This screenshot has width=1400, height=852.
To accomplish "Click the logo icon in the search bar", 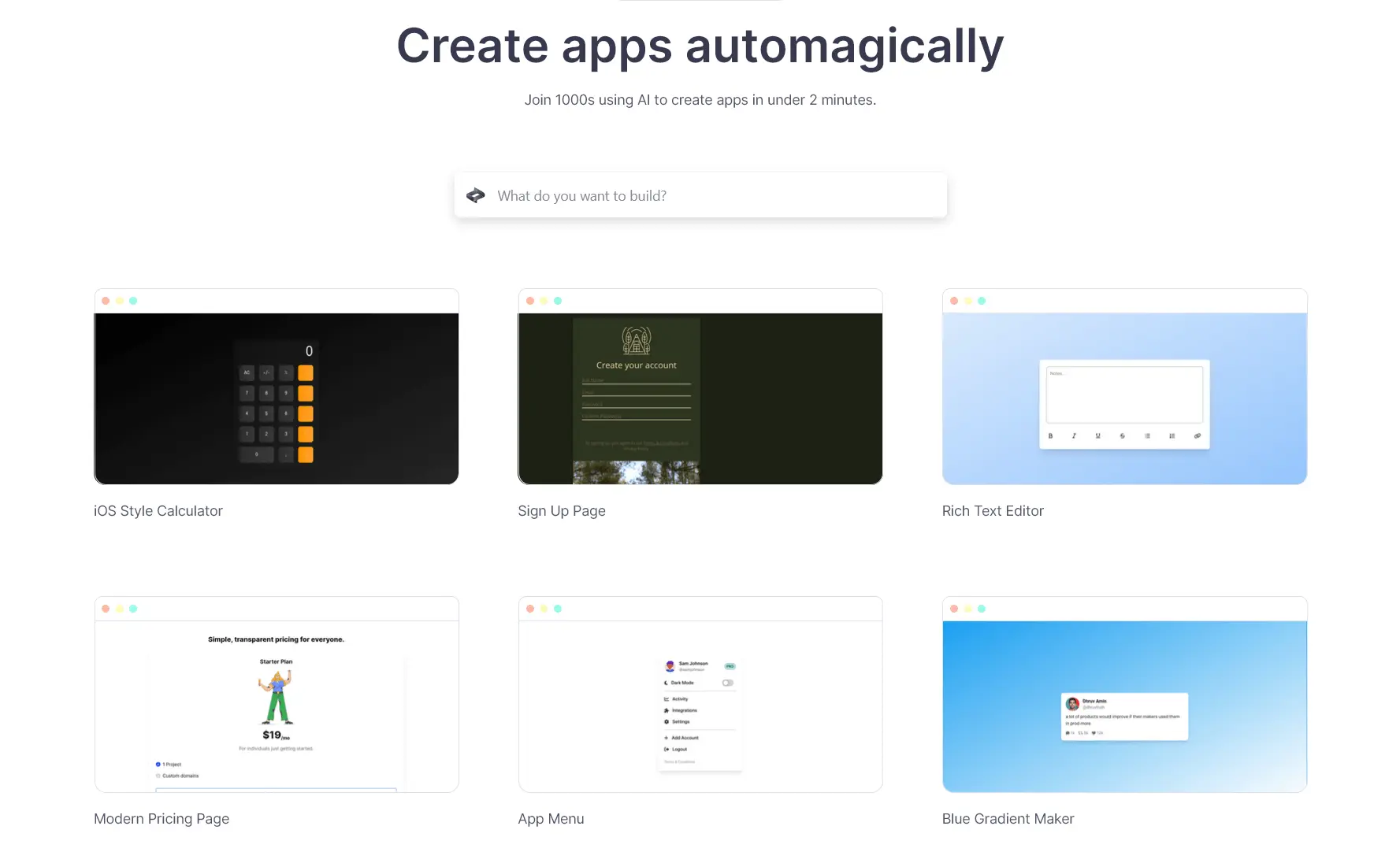I will pyautogui.click(x=476, y=196).
